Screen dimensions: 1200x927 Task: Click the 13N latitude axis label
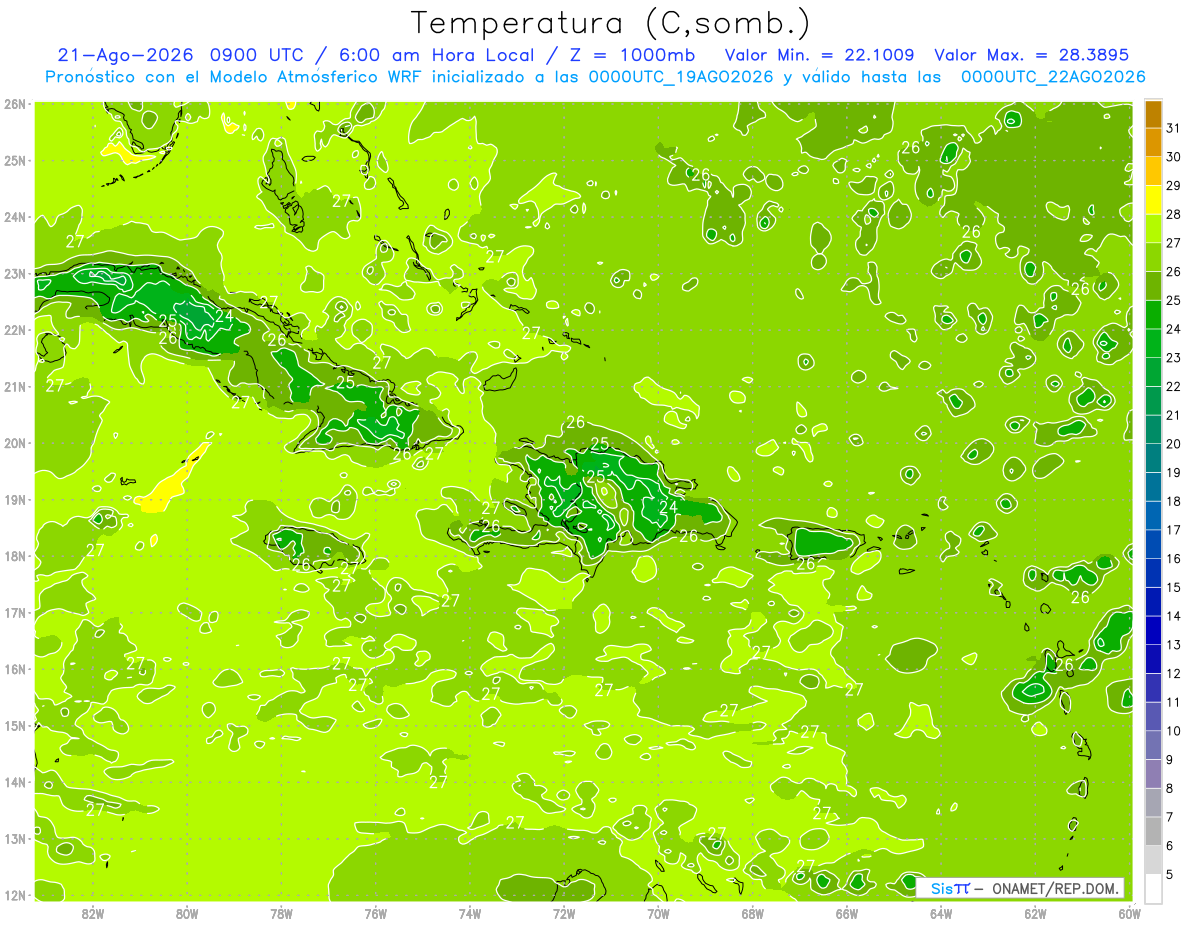(x=15, y=838)
